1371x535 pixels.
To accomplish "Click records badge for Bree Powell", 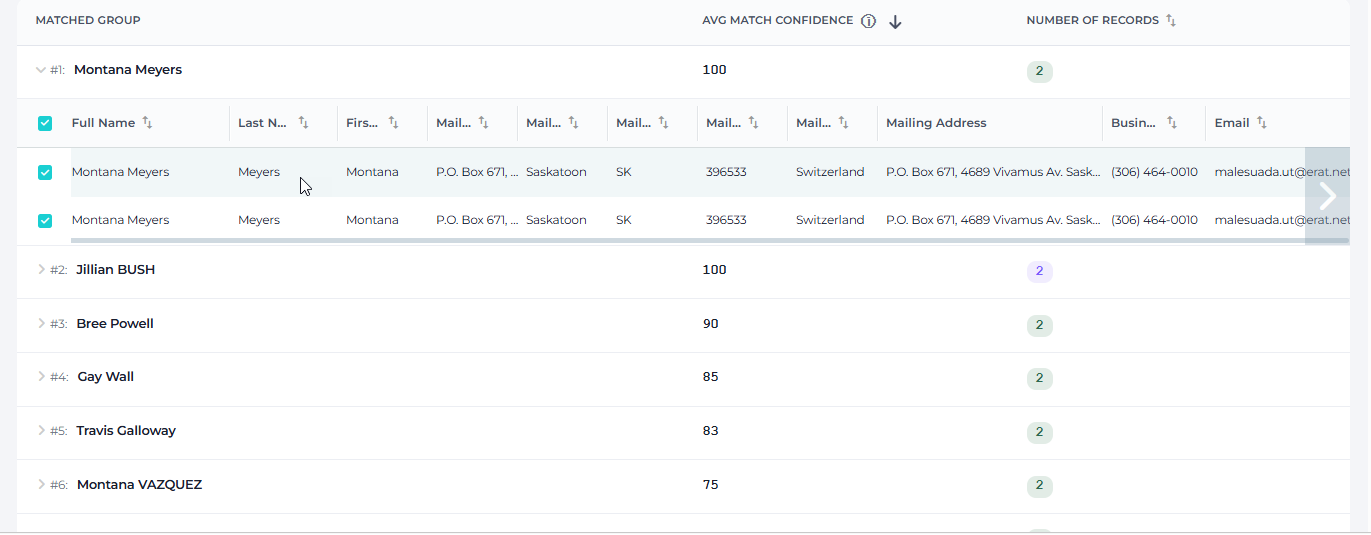I will point(1040,325).
